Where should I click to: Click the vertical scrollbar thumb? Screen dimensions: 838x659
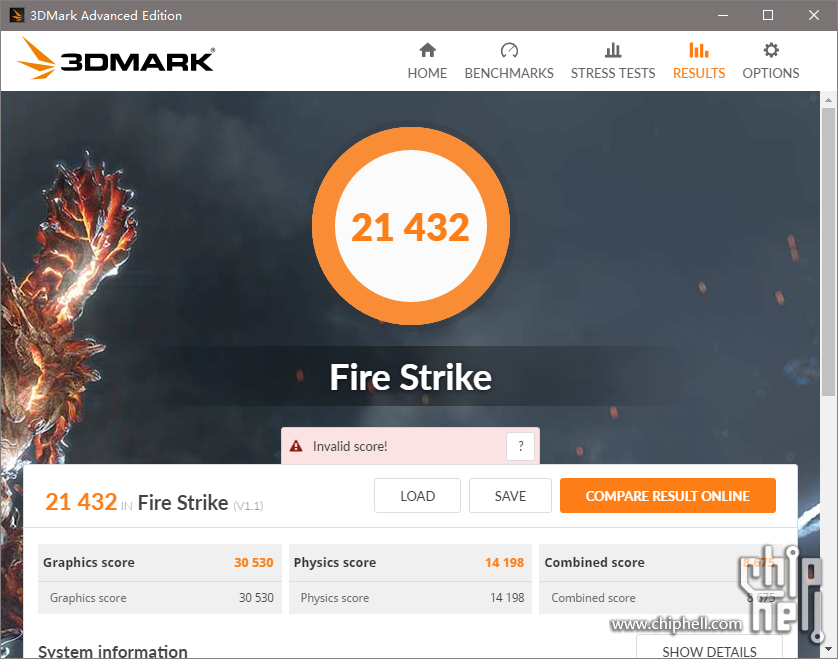click(828, 251)
